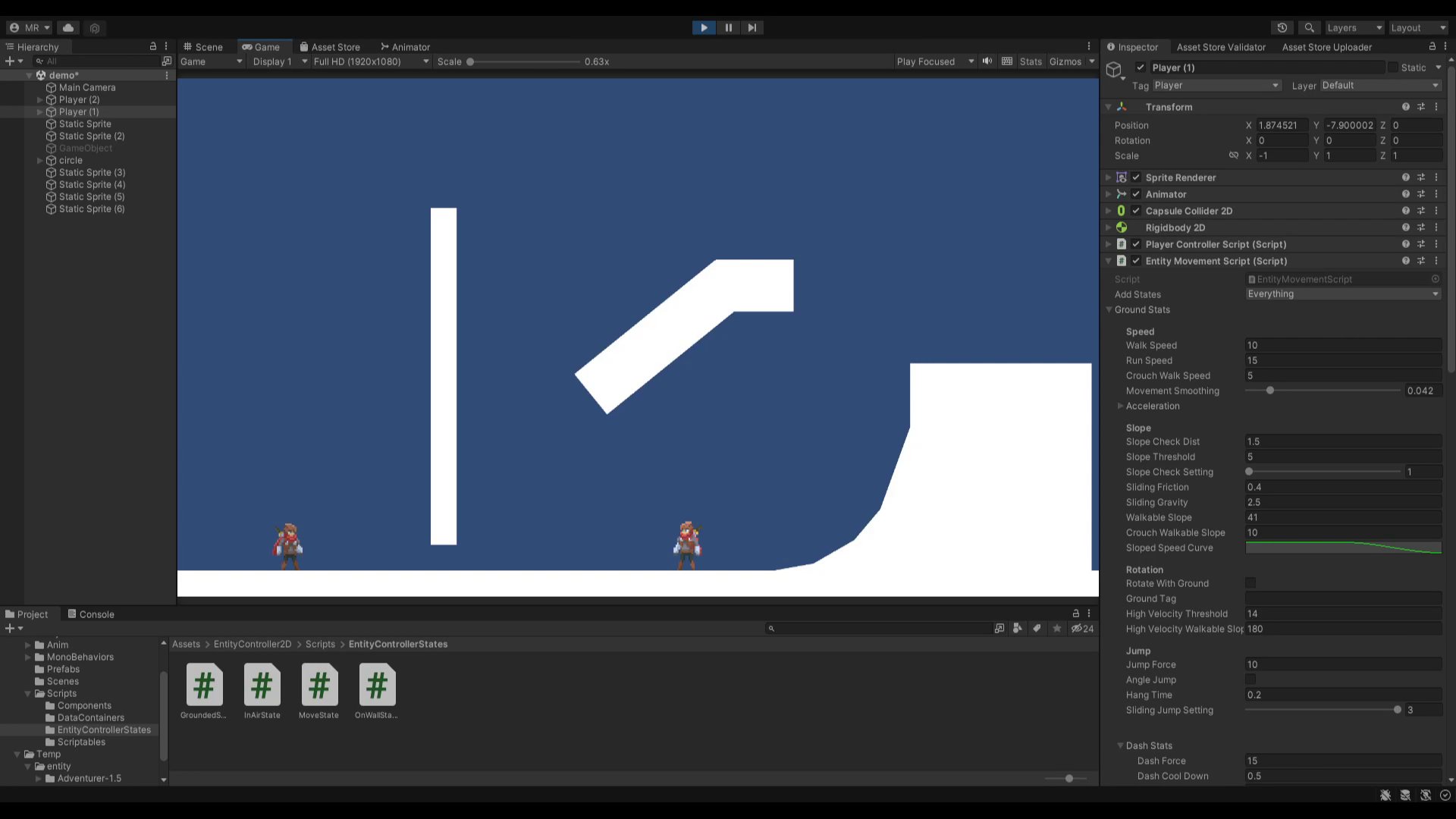This screenshot has height=819, width=1456.
Task: Click the Entity Movement Script icon
Action: [x=1122, y=261]
